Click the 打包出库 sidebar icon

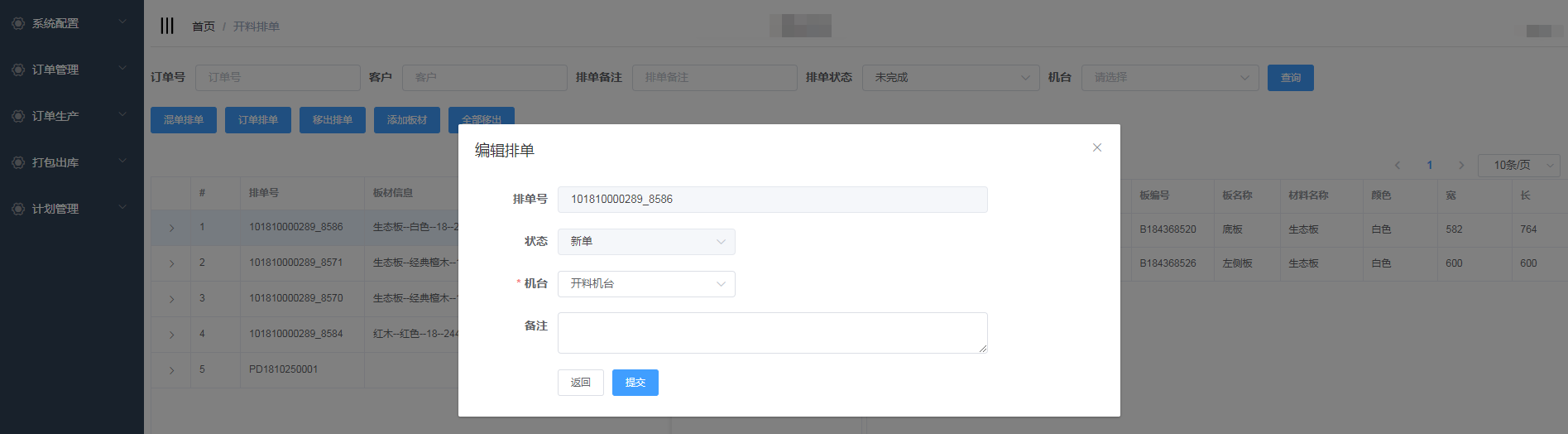pos(18,162)
